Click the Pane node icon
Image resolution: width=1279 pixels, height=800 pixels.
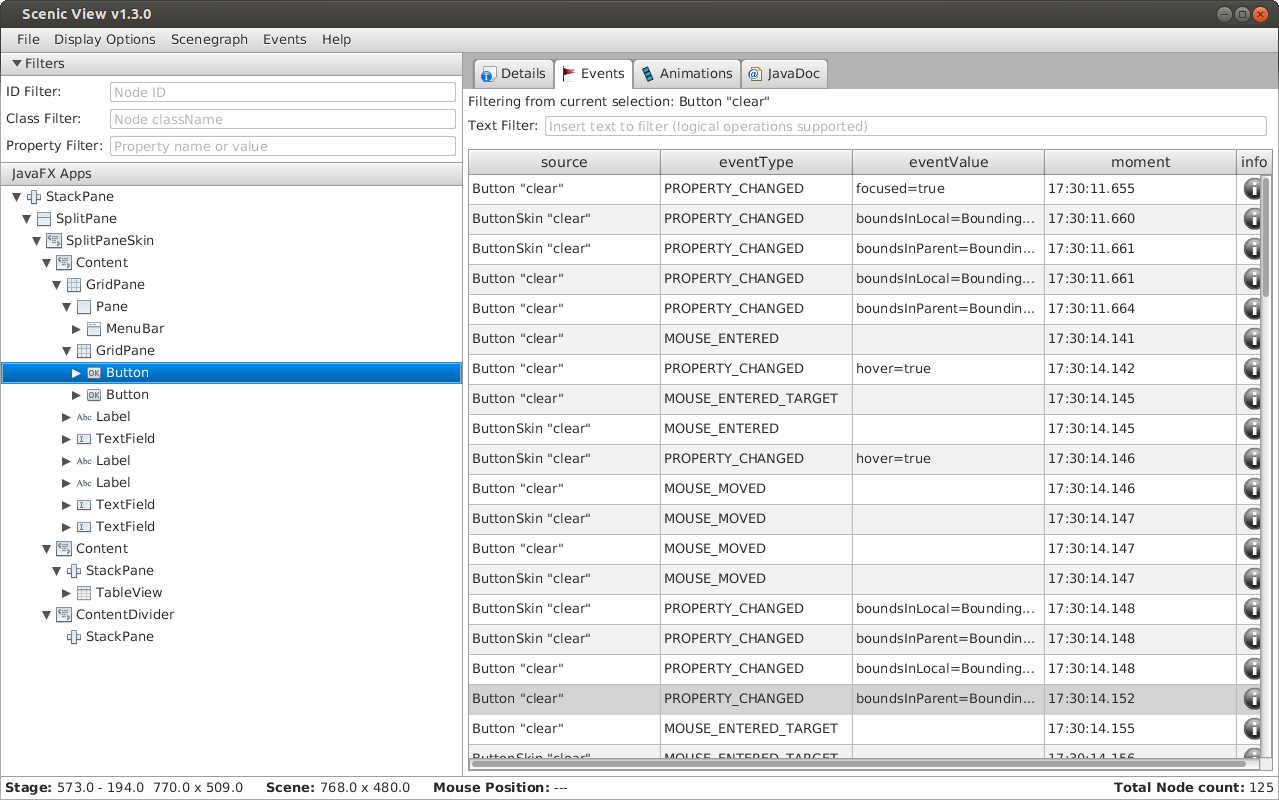pyautogui.click(x=84, y=307)
